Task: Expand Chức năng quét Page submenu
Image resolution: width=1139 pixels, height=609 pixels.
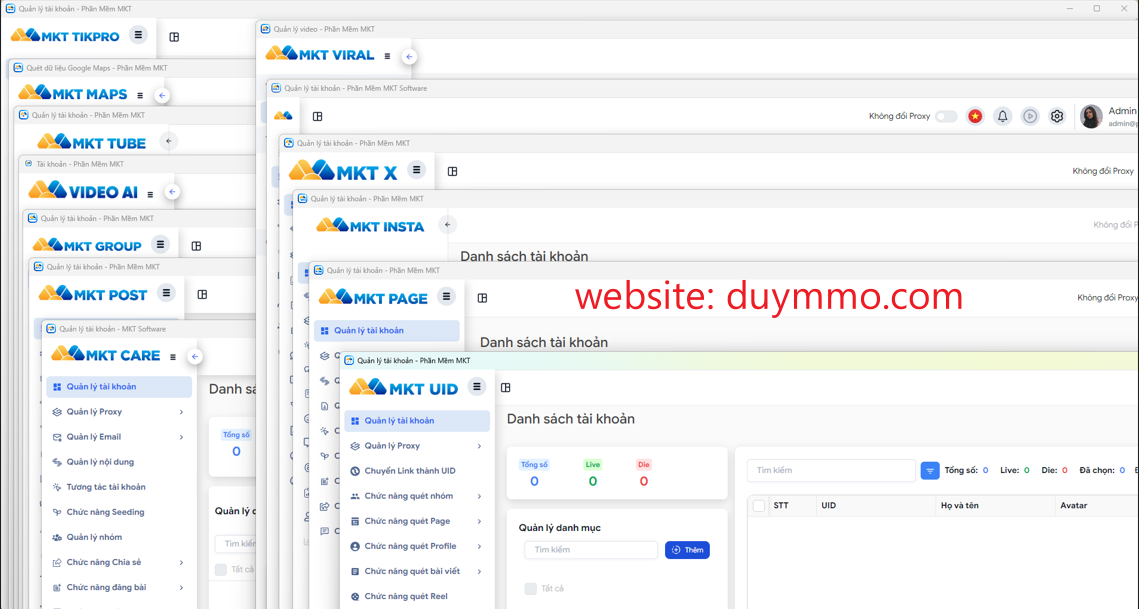Action: [x=479, y=521]
